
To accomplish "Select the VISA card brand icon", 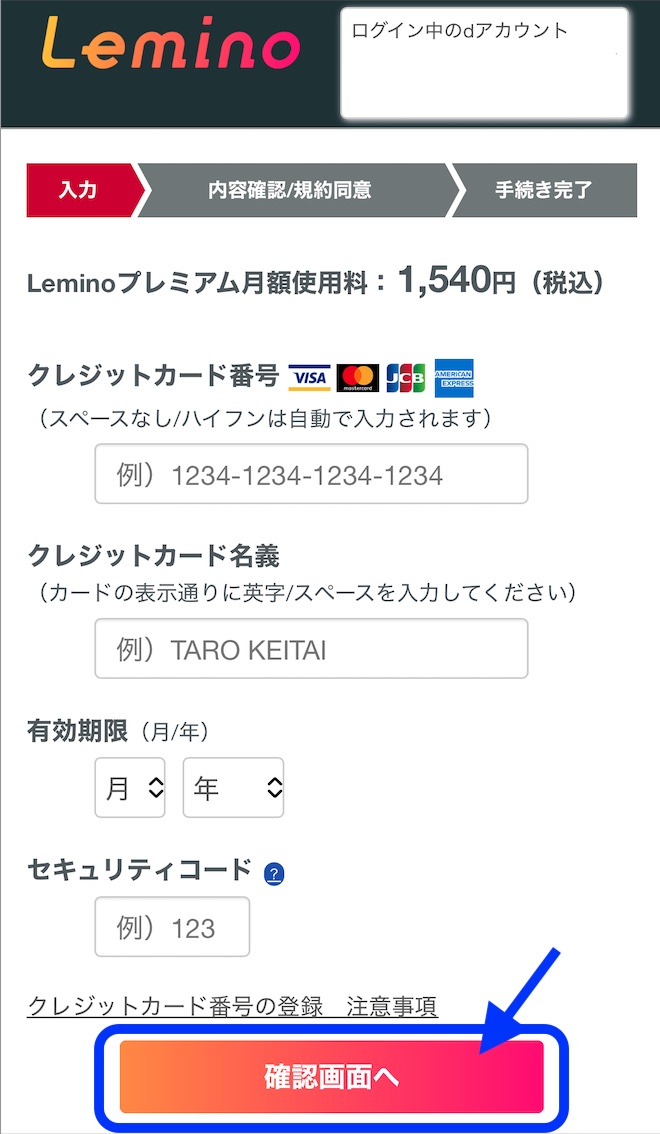I will 311,377.
